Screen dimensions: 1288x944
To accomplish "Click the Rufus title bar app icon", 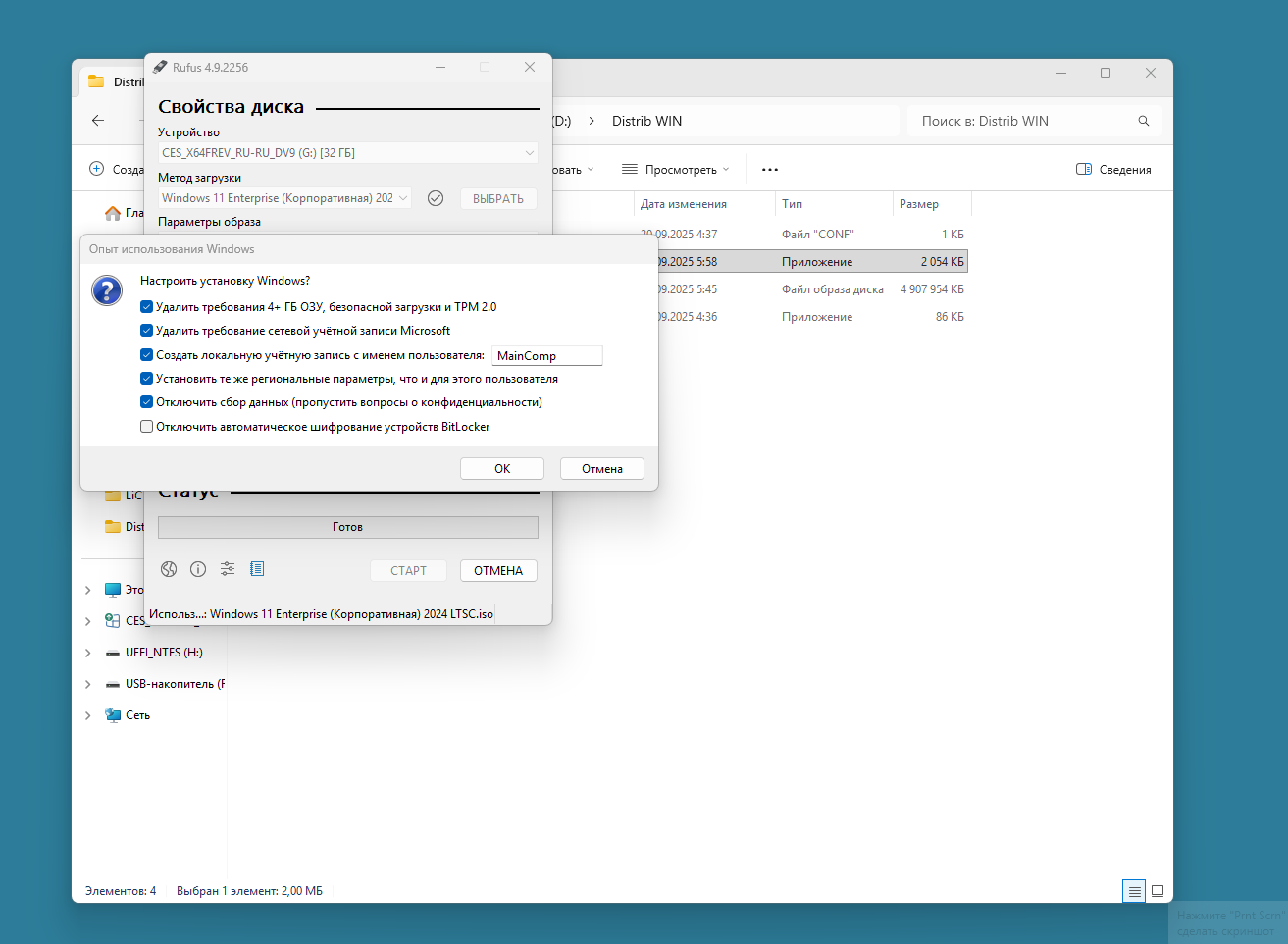I will click(x=160, y=67).
